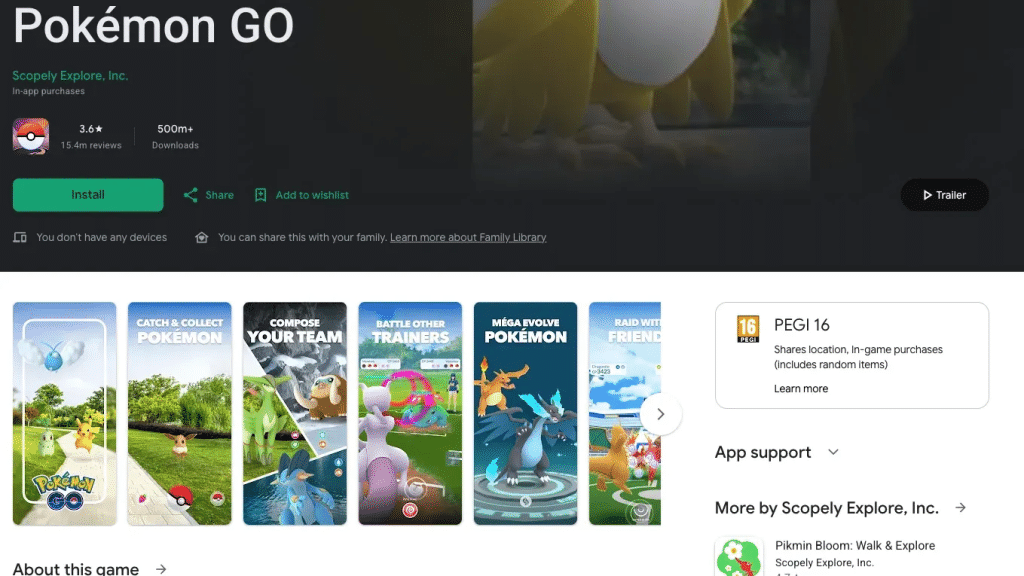1024x576 pixels.
Task: Open Compose Your Team screenshot
Action: 295,413
